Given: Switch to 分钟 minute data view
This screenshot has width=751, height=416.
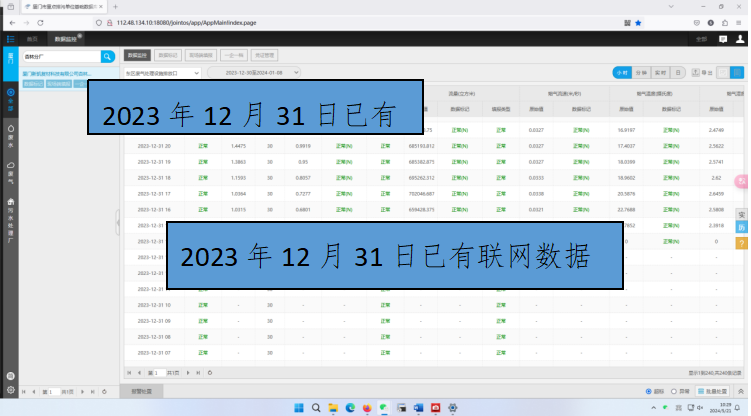Looking at the screenshot, I should (x=640, y=73).
